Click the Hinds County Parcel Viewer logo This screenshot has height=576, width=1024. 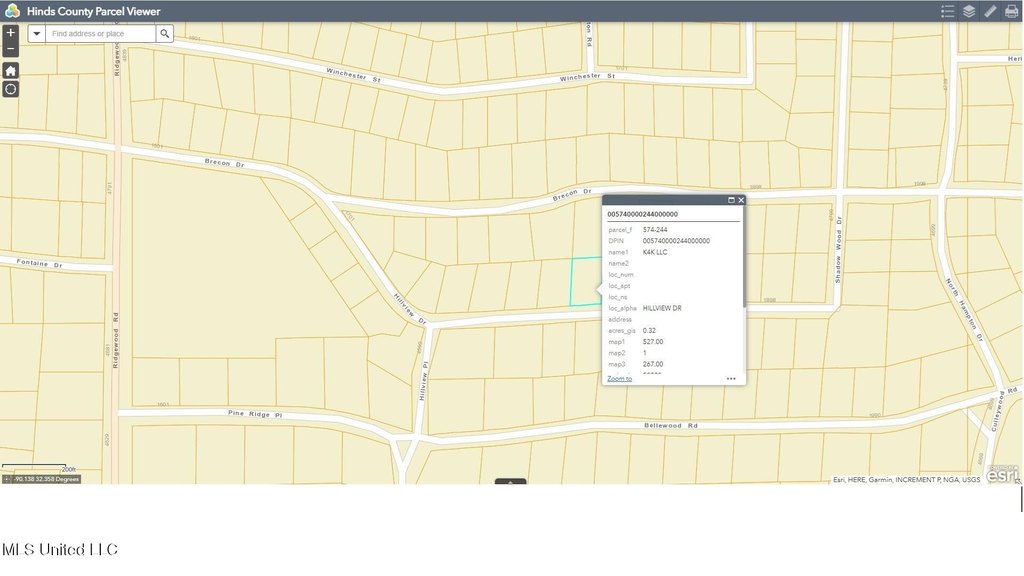click(x=12, y=11)
